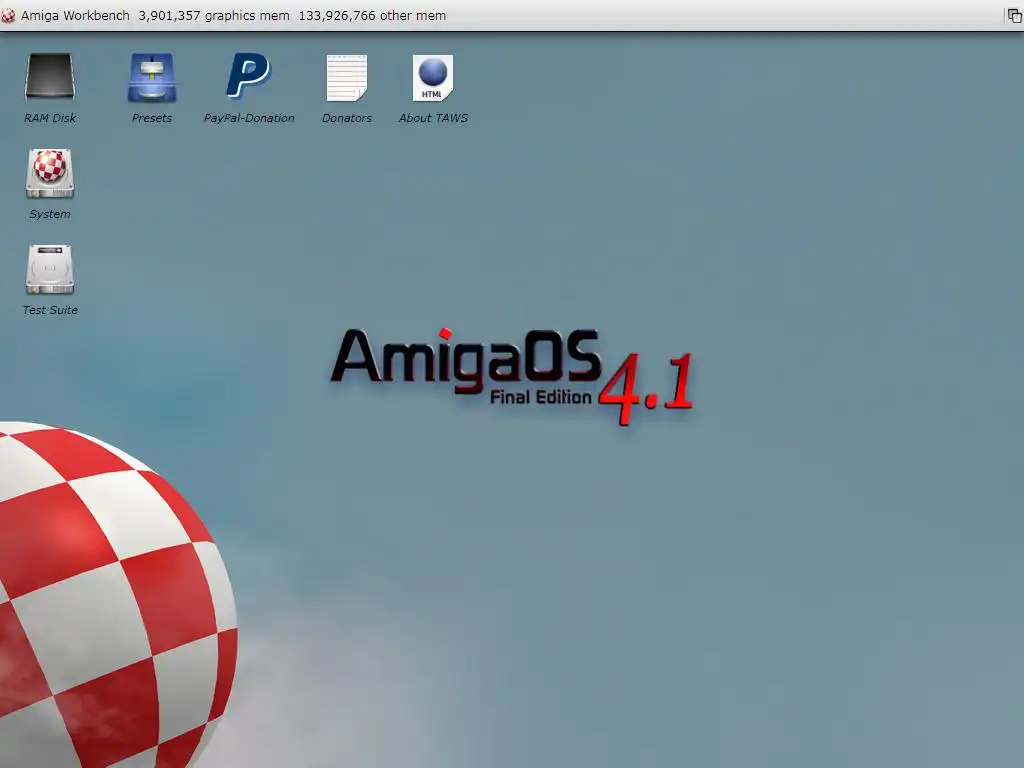Image resolution: width=1024 pixels, height=768 pixels.
Task: Click the PayPal-Donation icon
Action: tap(248, 76)
